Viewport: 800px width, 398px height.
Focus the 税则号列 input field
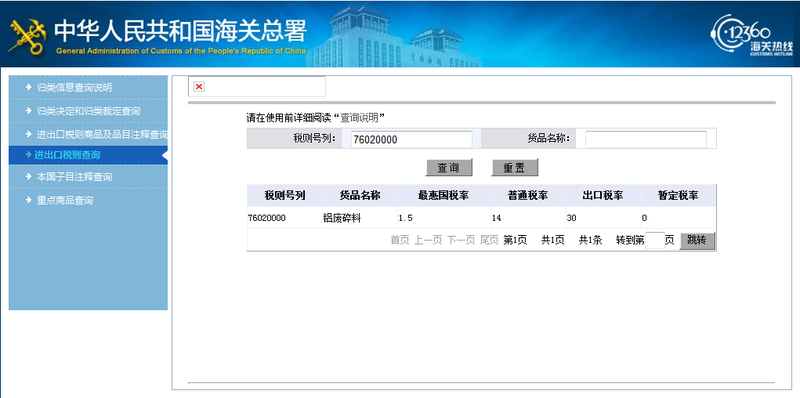(x=411, y=139)
